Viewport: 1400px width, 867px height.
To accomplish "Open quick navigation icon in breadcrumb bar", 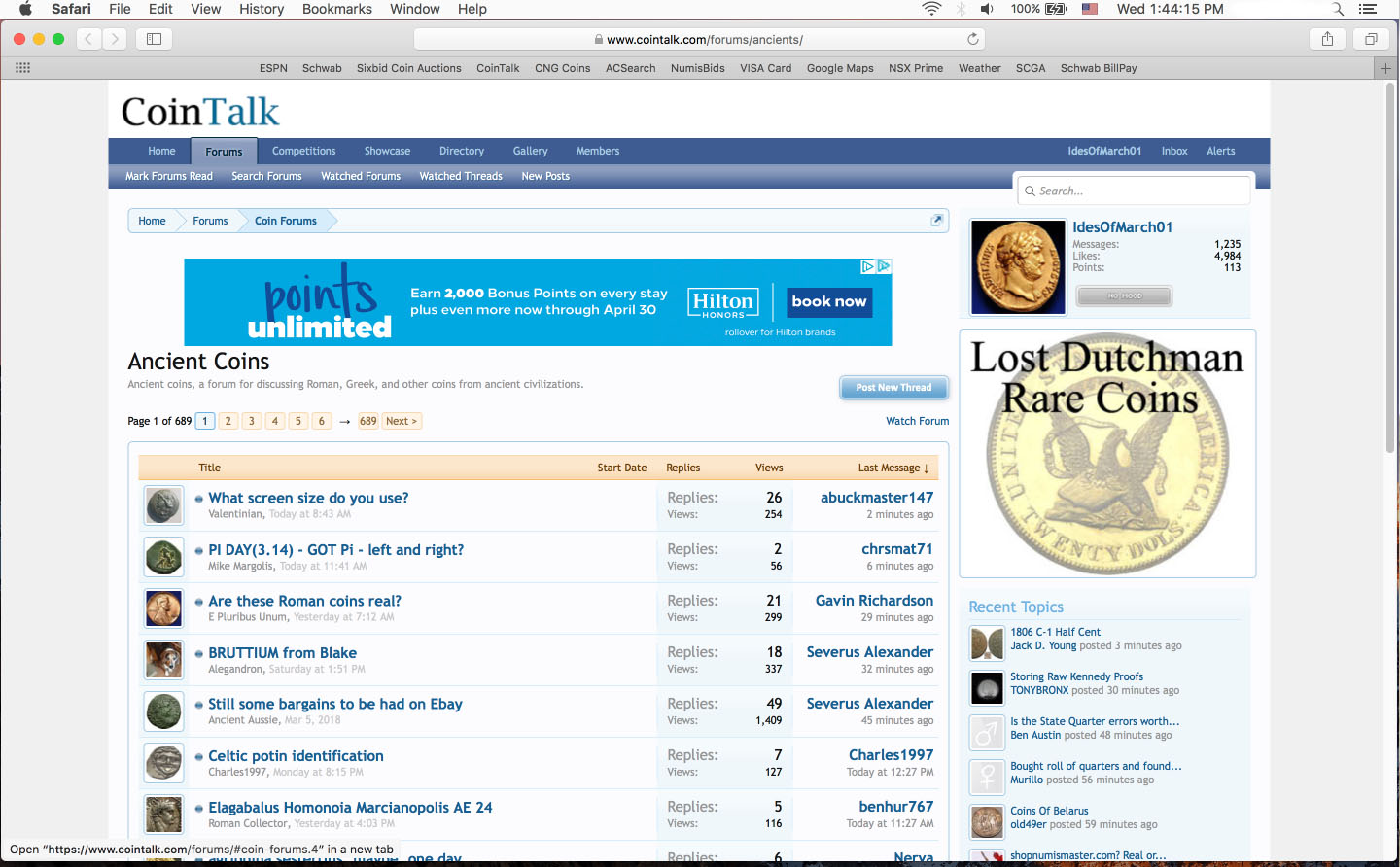I will point(937,220).
